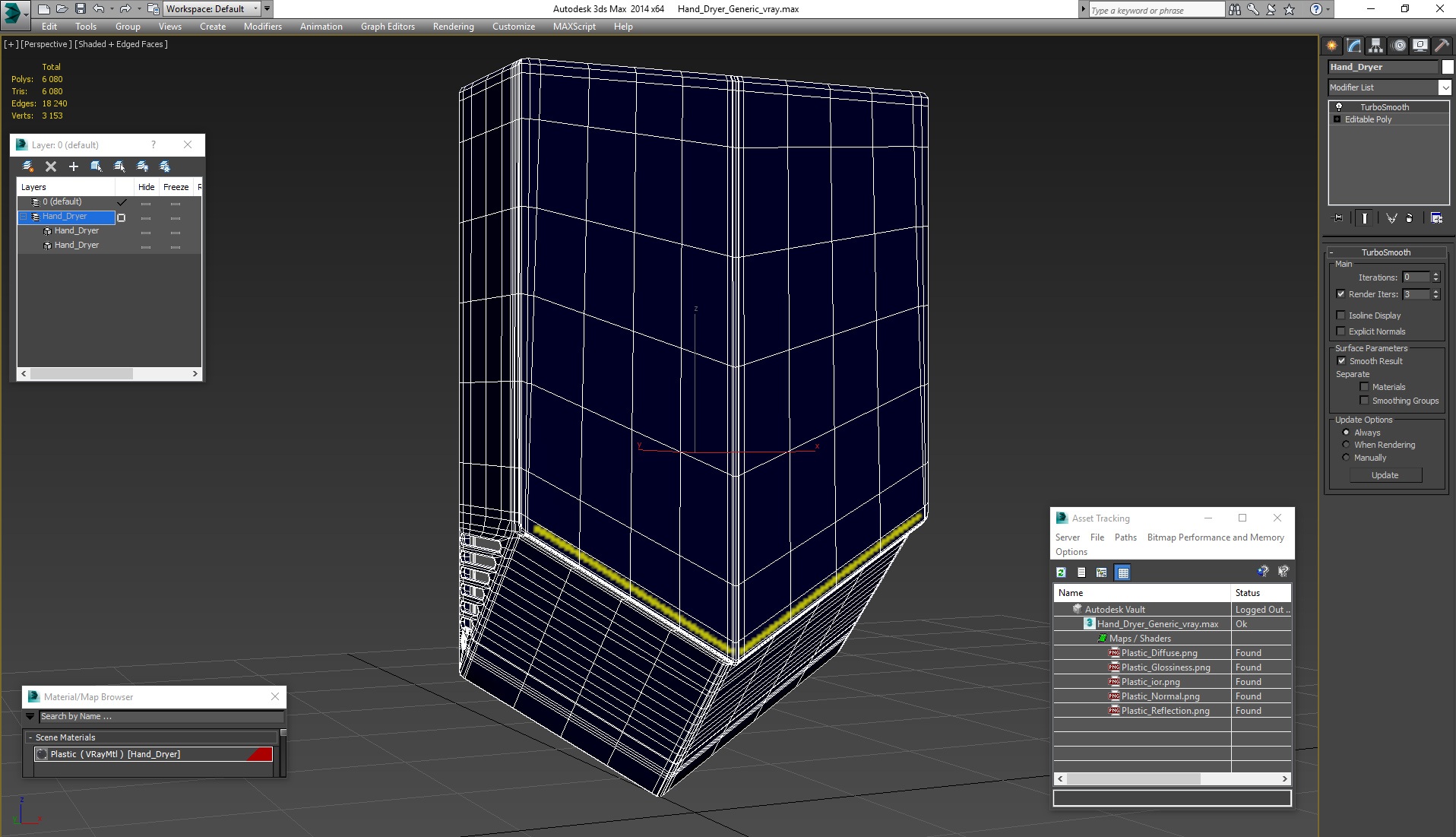Switch Asset Tracking to tree view
Image resolution: width=1456 pixels, height=837 pixels.
[1102, 572]
